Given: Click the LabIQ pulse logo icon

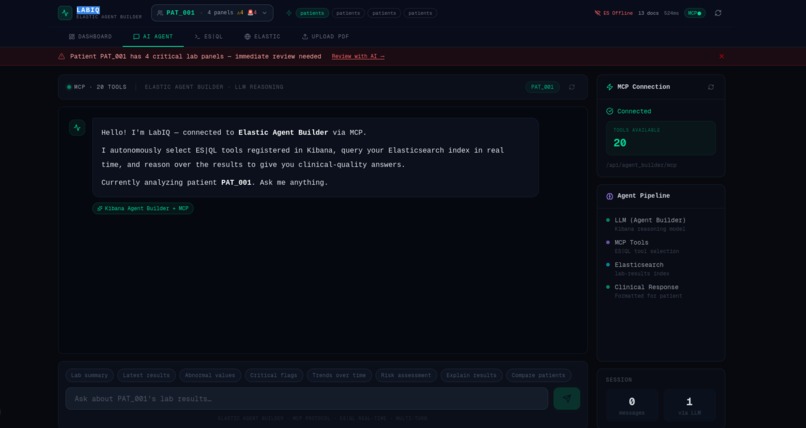Looking at the screenshot, I should pos(65,13).
